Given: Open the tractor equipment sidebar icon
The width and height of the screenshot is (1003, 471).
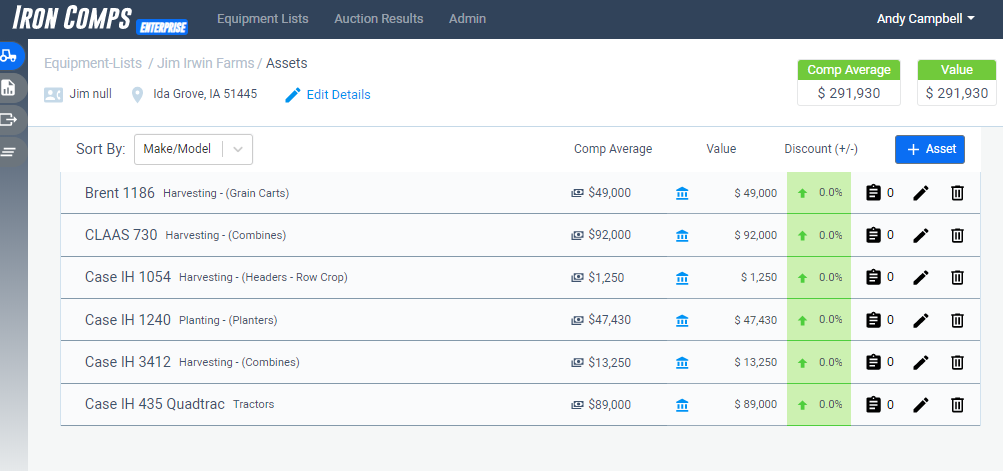Looking at the screenshot, I should tap(9, 56).
